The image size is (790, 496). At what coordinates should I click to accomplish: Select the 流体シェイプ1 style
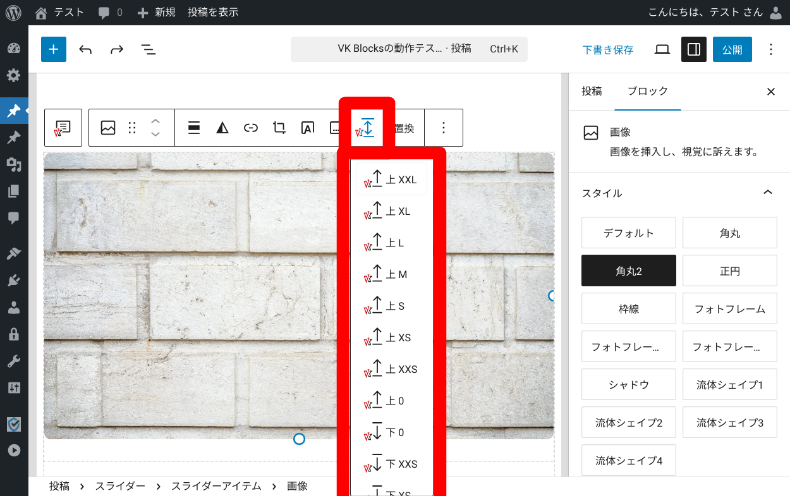(x=730, y=384)
